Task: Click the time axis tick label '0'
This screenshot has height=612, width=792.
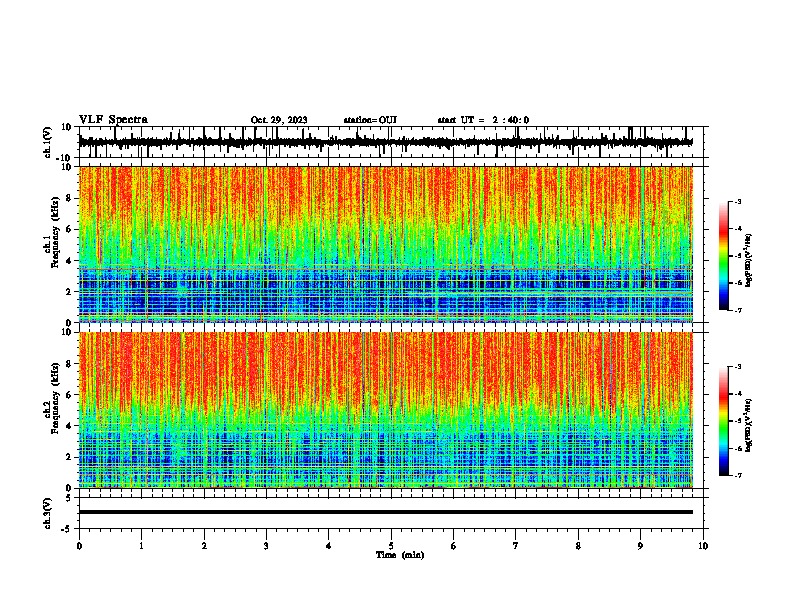Action: coord(79,546)
